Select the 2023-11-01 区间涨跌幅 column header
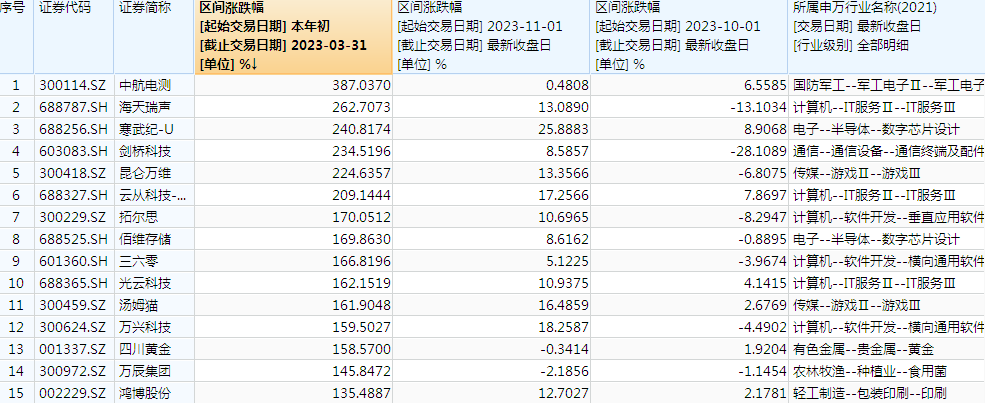Screen dimensions: 985x403 pos(492,37)
